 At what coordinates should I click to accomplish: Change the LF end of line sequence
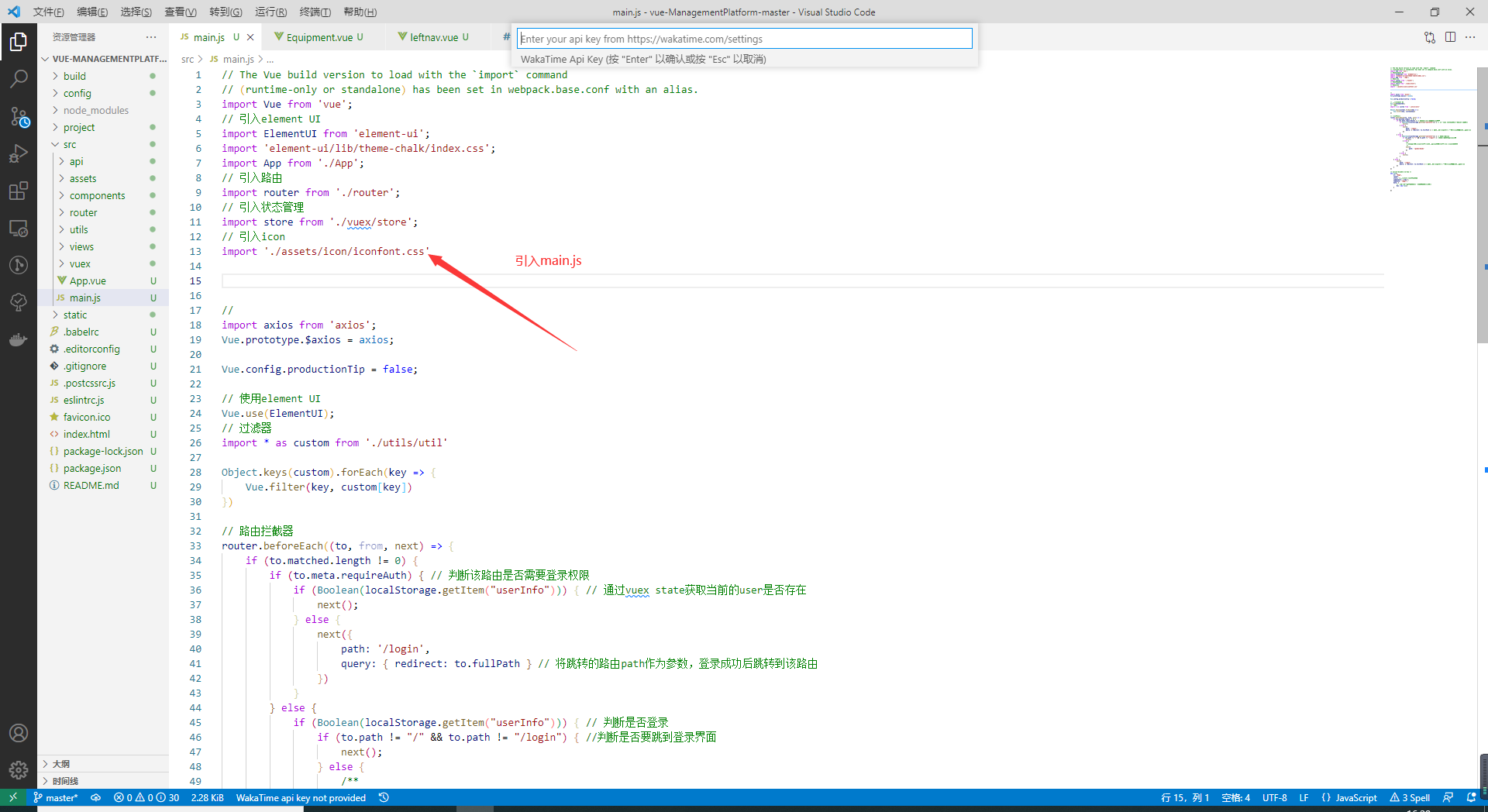pos(1304,797)
